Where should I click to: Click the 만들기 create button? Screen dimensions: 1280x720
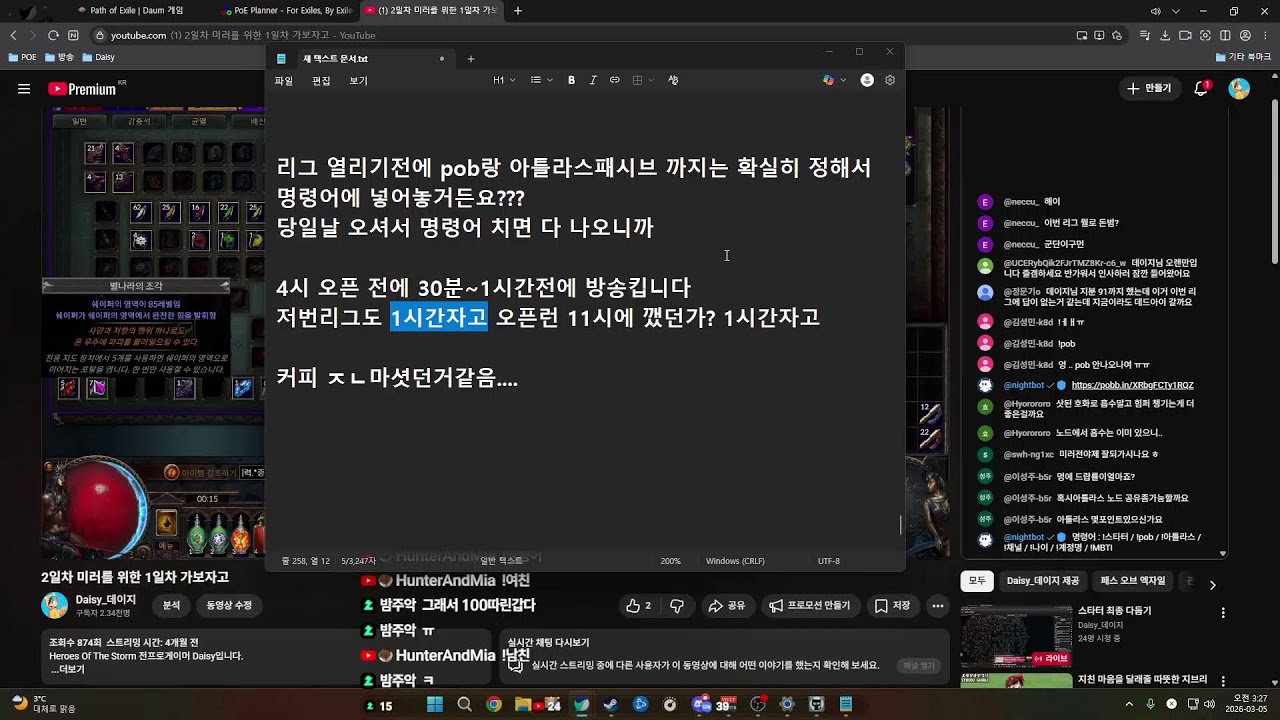coord(1150,88)
